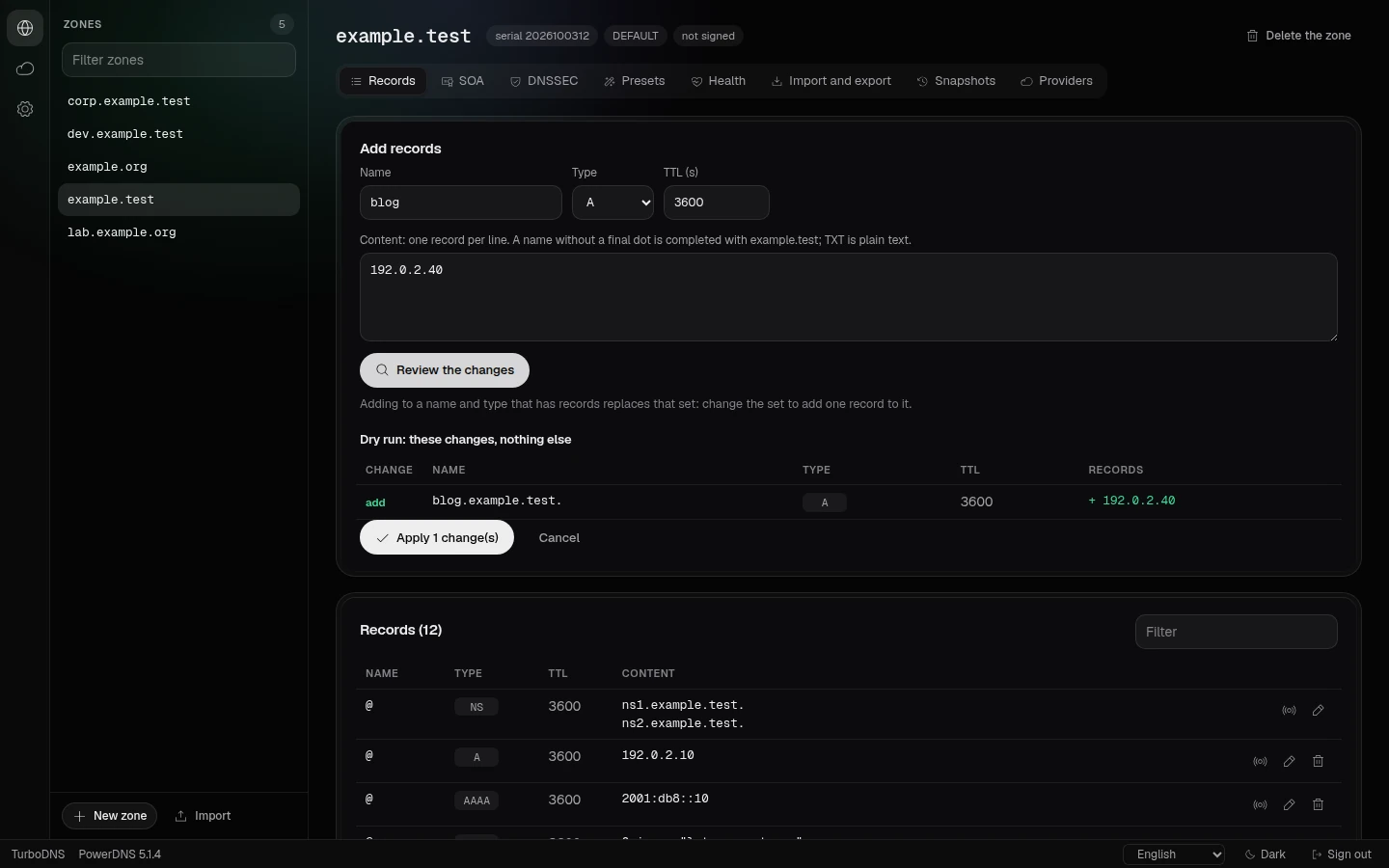Image resolution: width=1389 pixels, height=868 pixels.
Task: Open the globe zones view in sidebar
Action: 25,28
